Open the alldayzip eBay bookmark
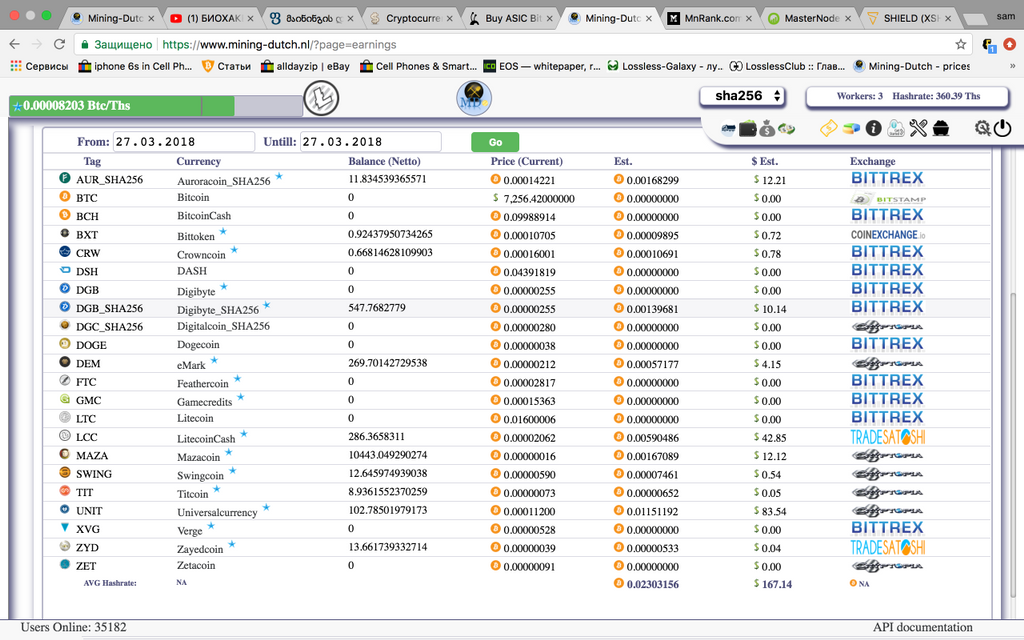The image size is (1024, 640). (x=305, y=66)
